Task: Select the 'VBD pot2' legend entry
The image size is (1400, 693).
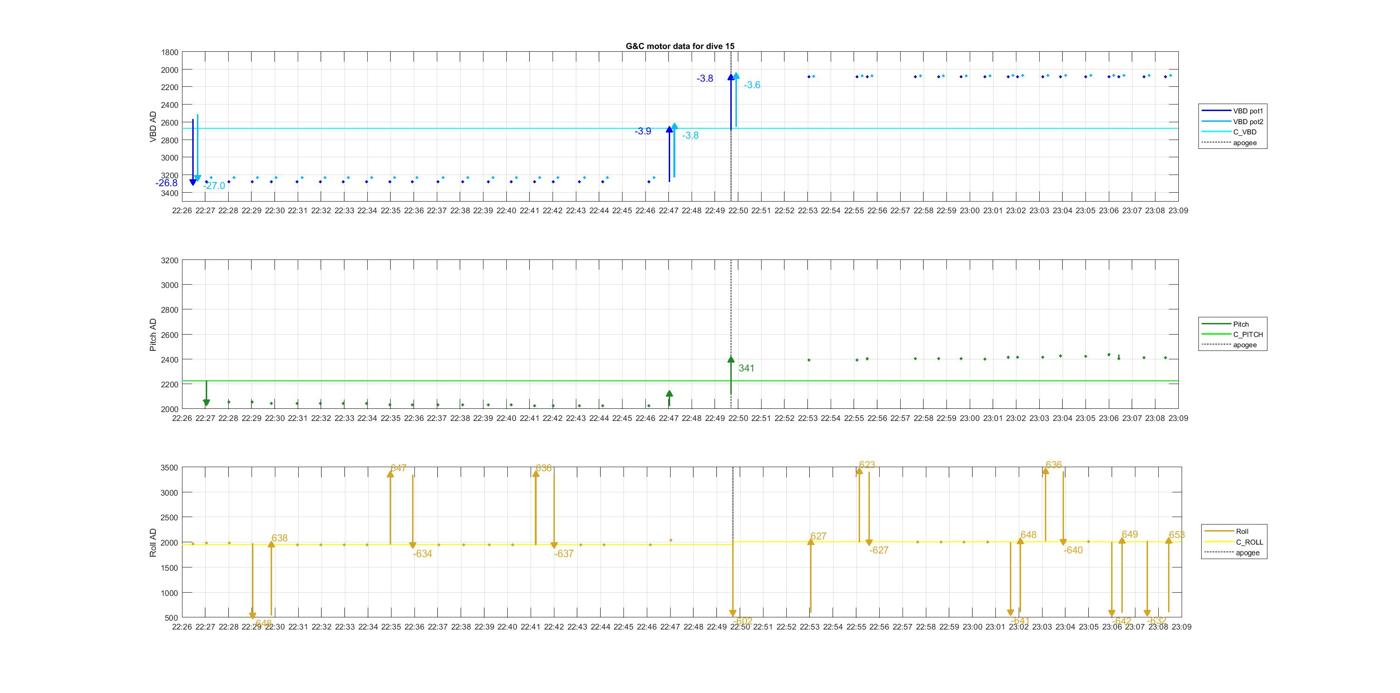Action: click(1249, 121)
